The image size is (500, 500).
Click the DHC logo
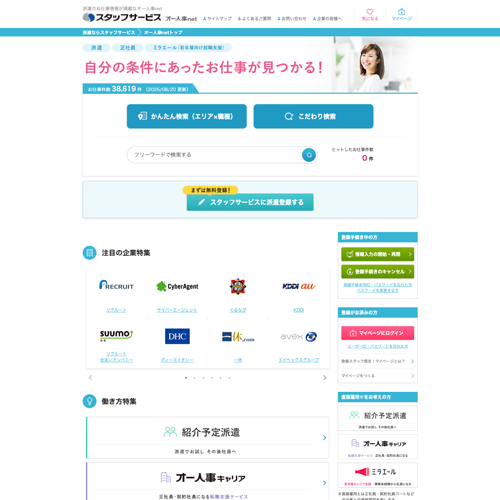coord(177,336)
